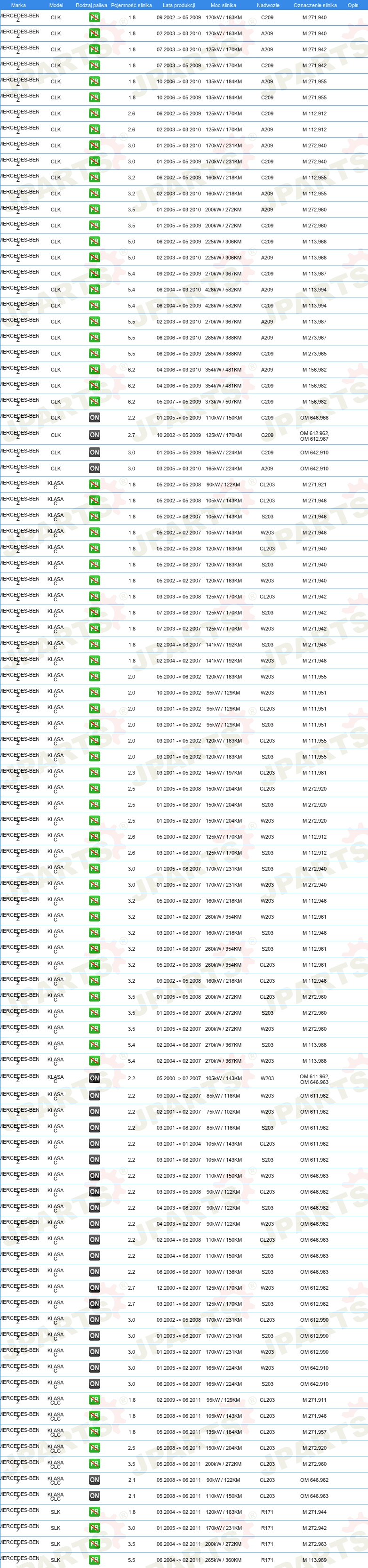The height and width of the screenshot is (1568, 368).
Task: Select production years 10.2002 -> 05.2009
Action: (179, 435)
